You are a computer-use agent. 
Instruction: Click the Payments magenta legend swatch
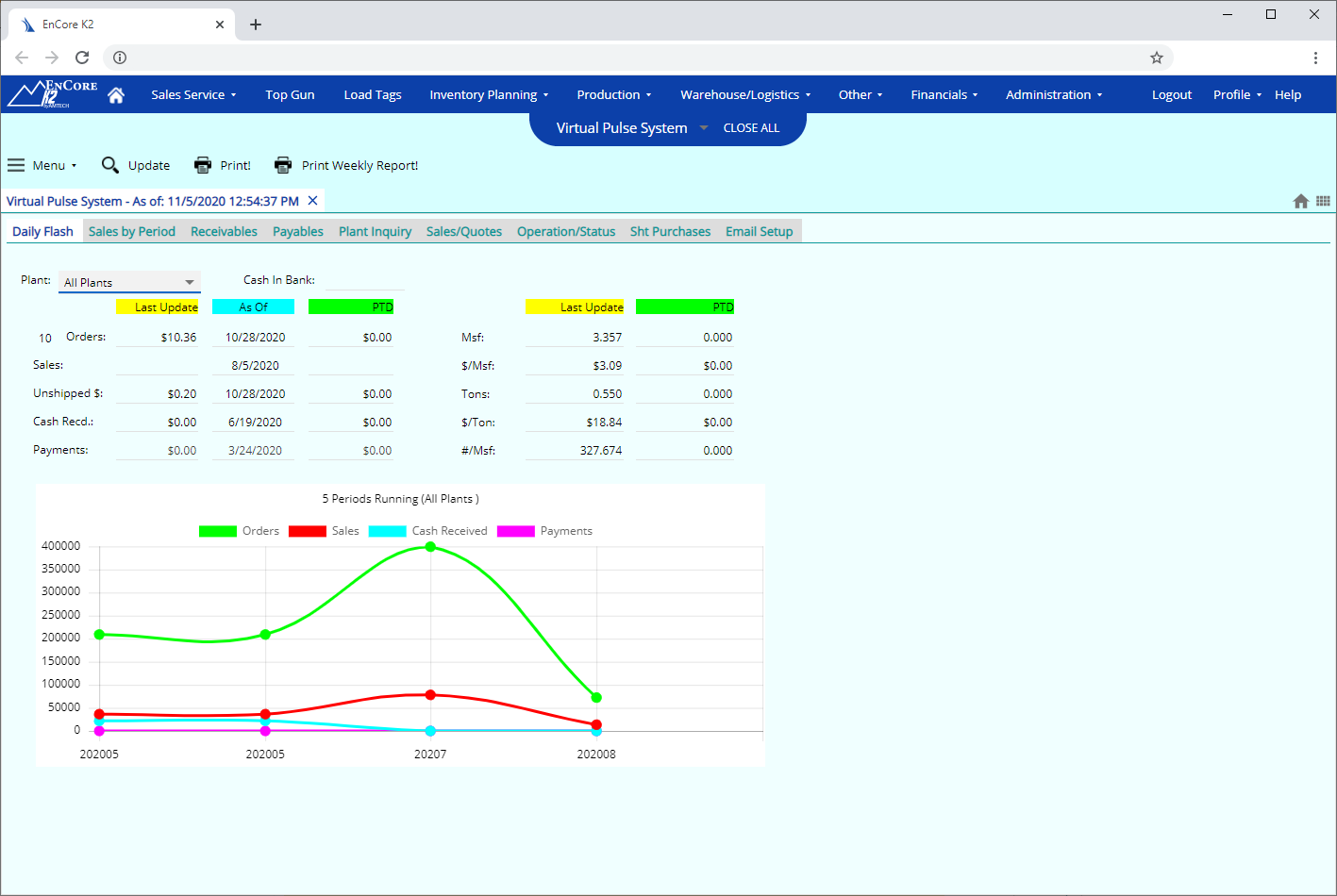click(x=516, y=531)
